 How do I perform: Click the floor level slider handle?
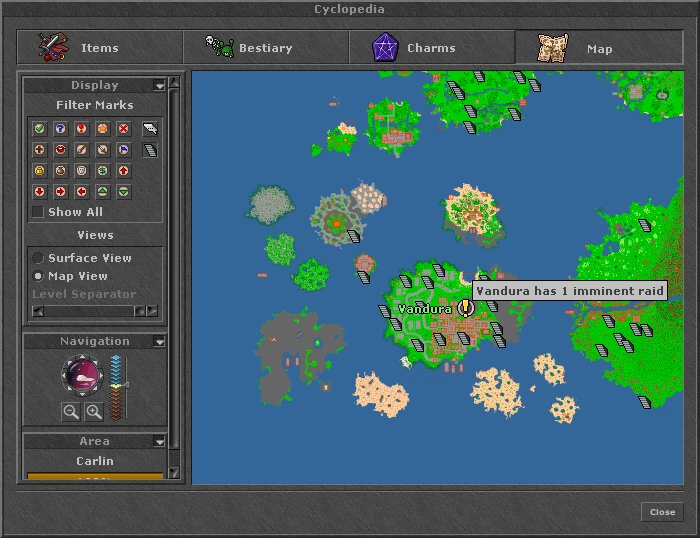pyautogui.click(x=126, y=385)
